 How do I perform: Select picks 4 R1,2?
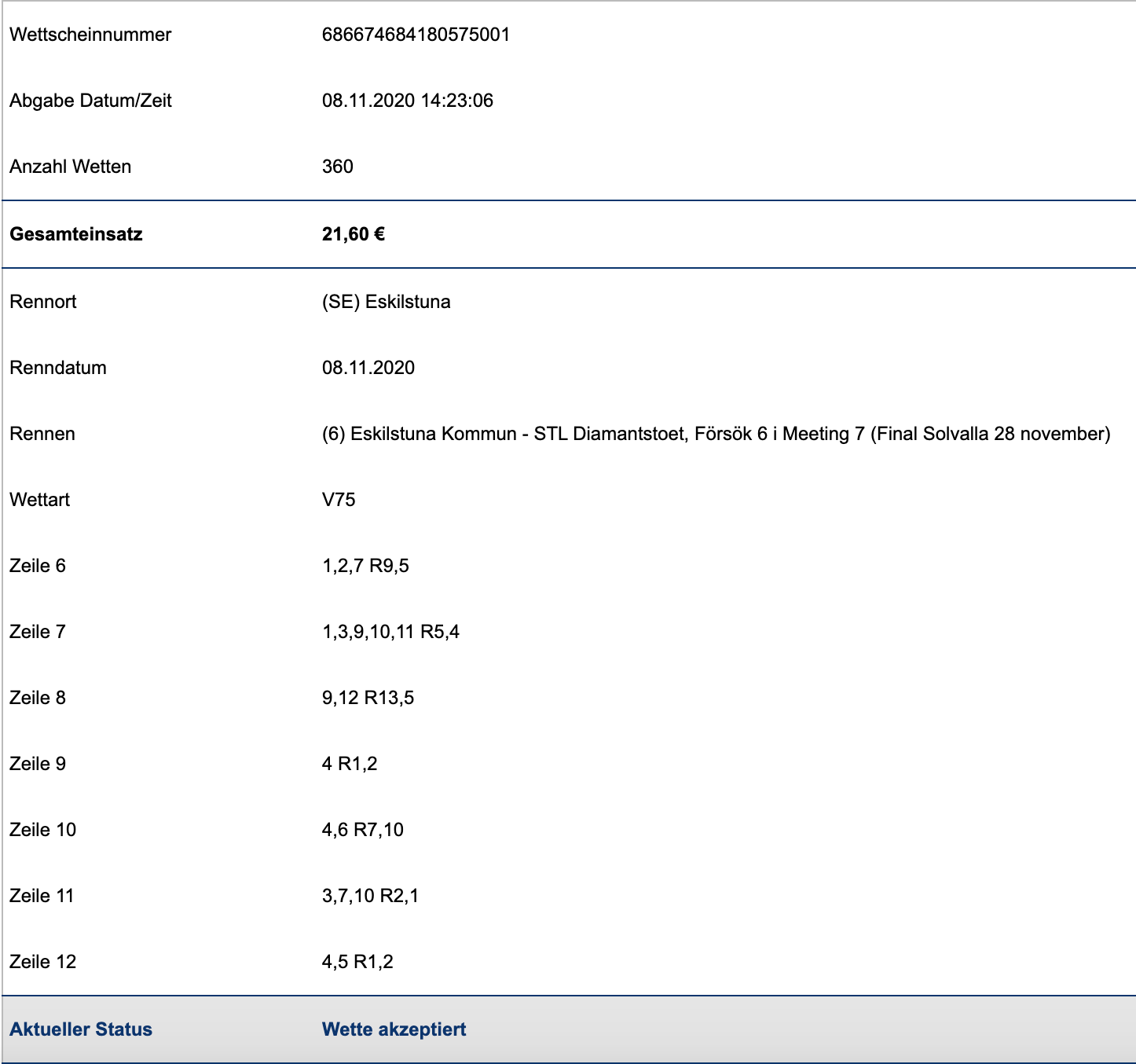click(x=350, y=764)
